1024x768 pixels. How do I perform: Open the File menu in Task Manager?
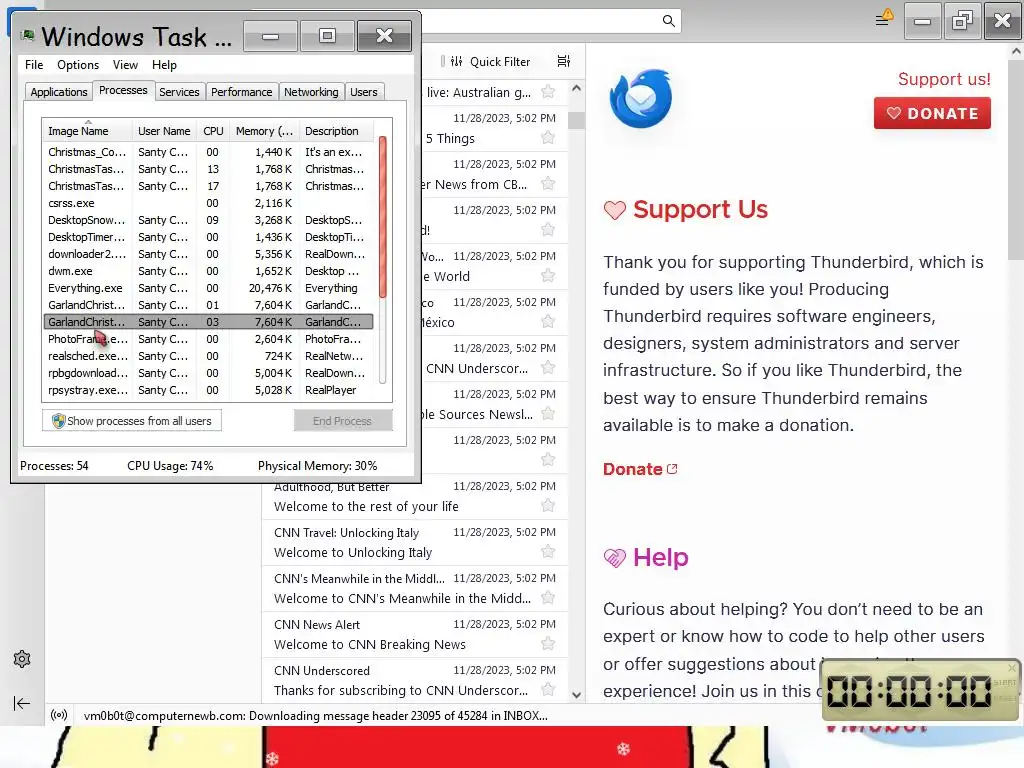click(34, 65)
